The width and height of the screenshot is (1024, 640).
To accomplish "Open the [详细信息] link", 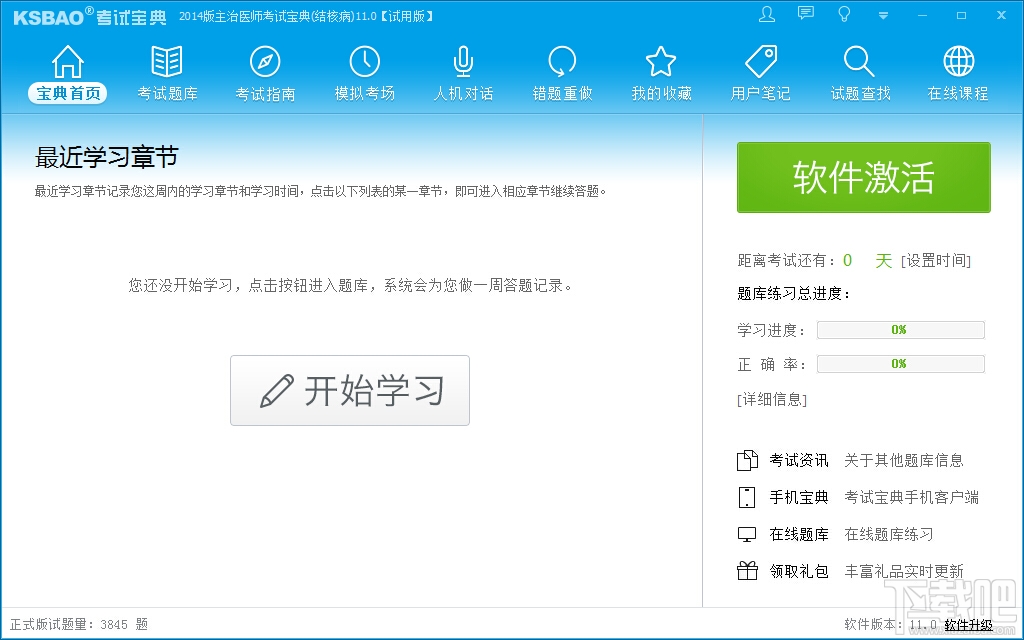I will 772,399.
